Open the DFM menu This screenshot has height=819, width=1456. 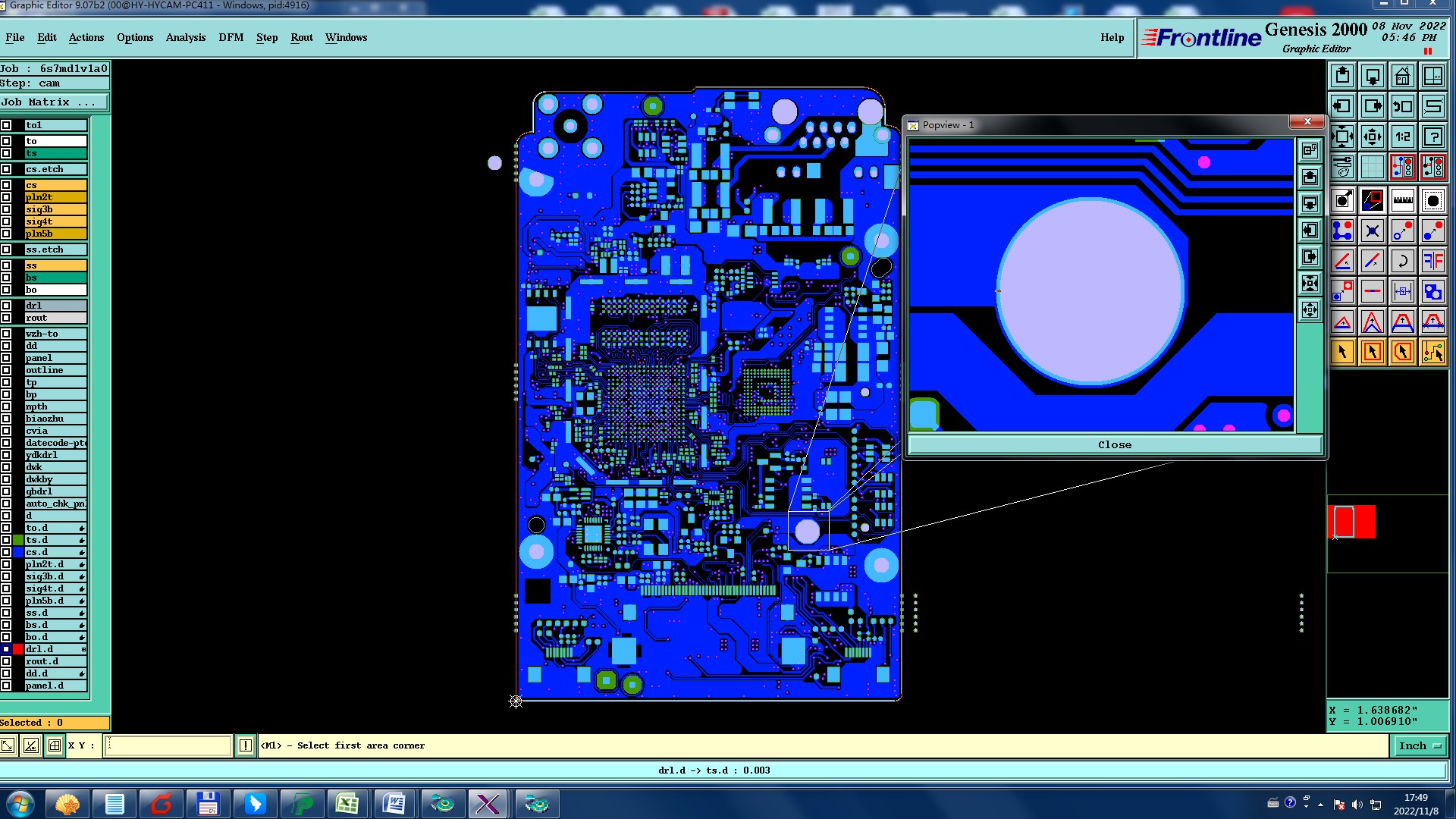[231, 37]
